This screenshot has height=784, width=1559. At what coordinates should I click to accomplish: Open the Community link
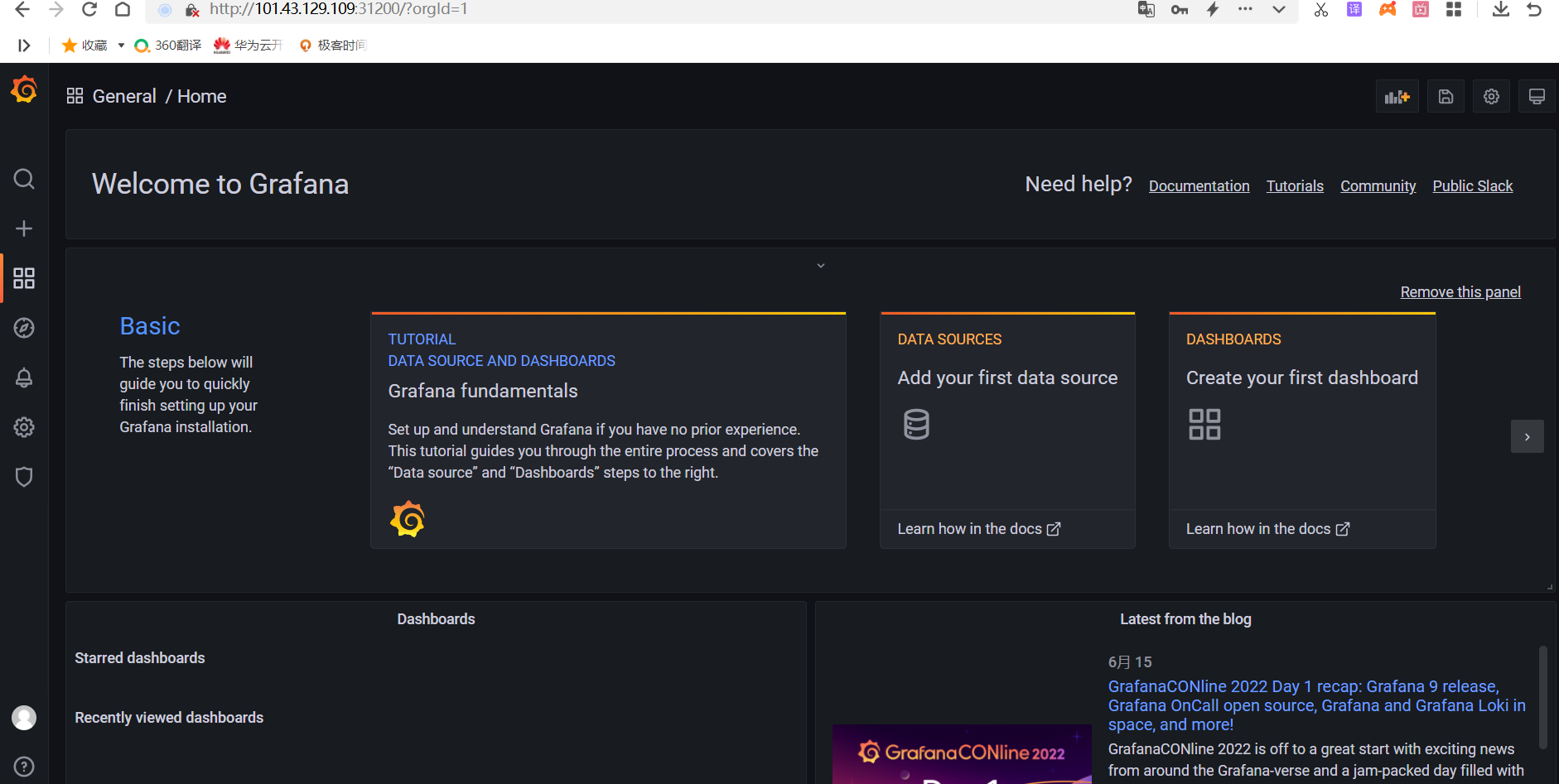1378,186
